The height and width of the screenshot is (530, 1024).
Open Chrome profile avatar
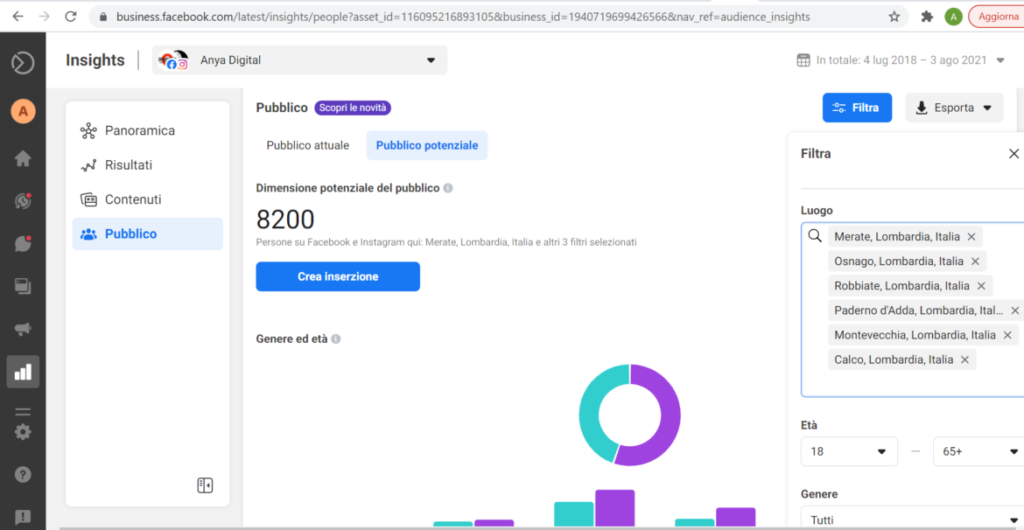pos(953,16)
